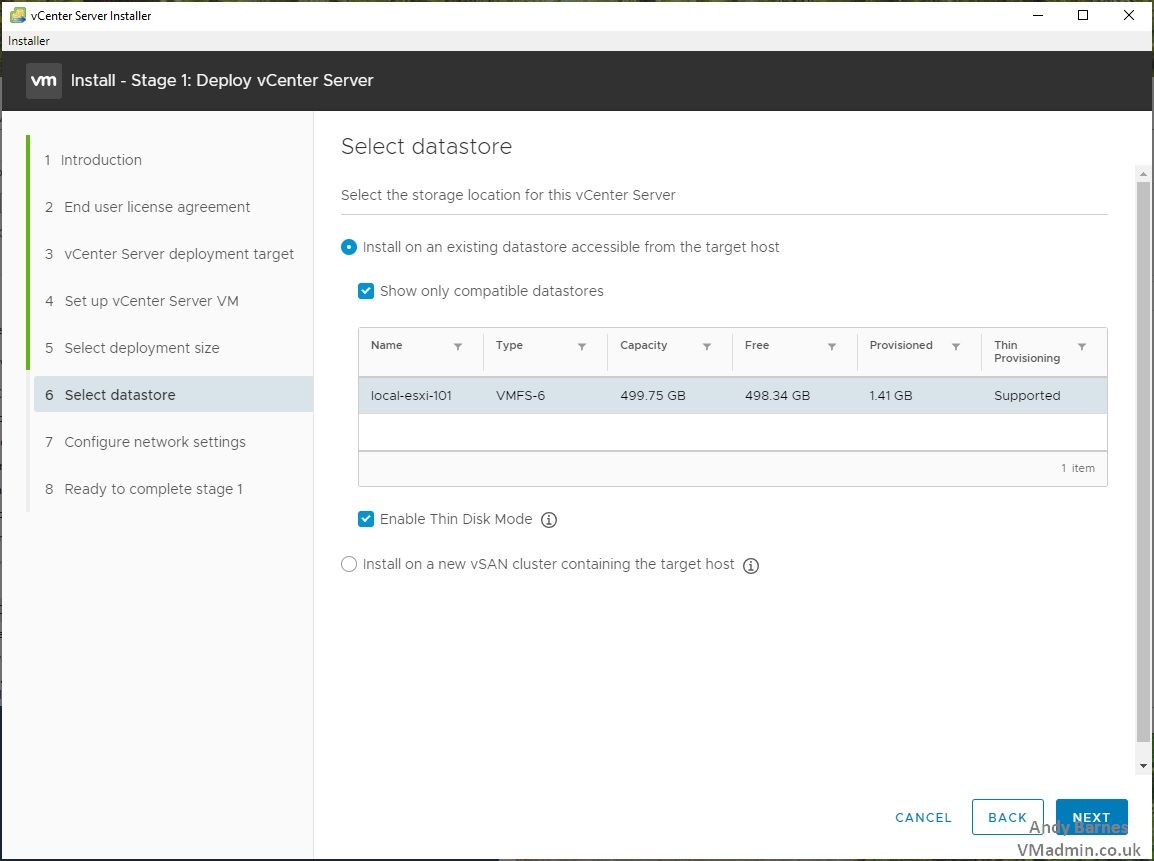Open the Capacity column filter
Image resolution: width=1154 pixels, height=861 pixels.
707,347
